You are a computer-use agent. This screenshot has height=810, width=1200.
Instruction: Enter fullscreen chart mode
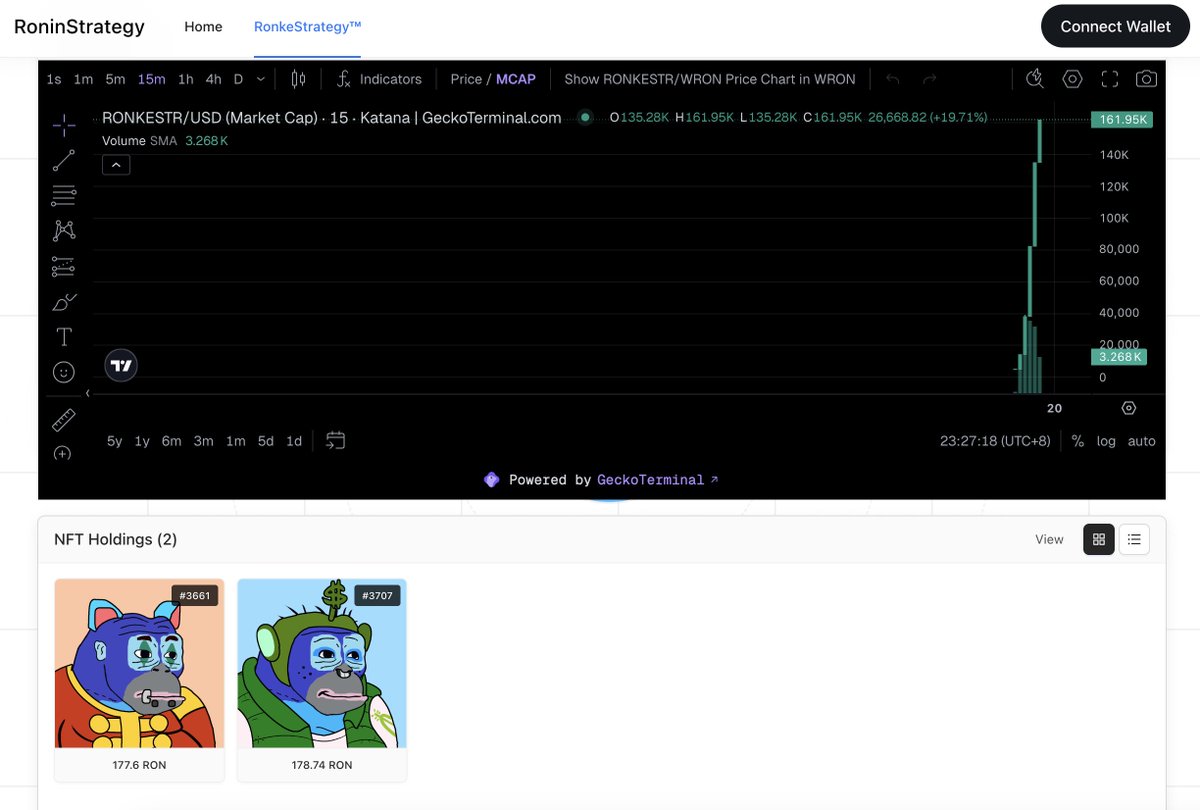1109,79
